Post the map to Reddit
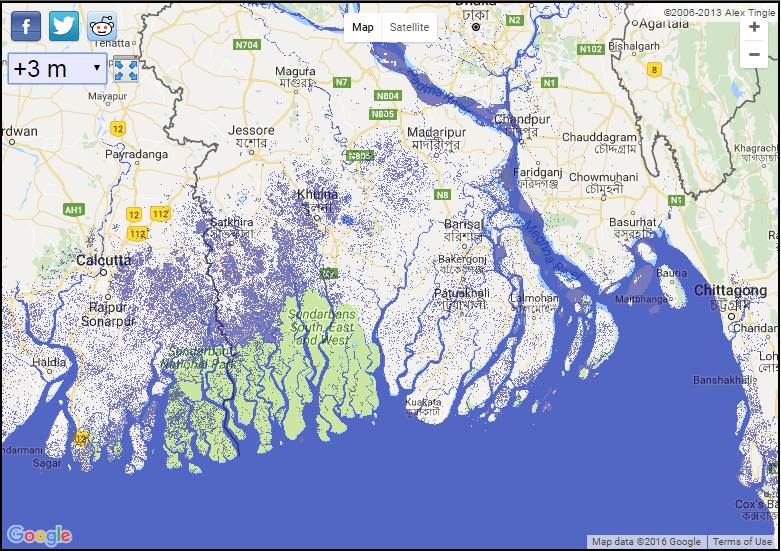This screenshot has height=551, width=781. [x=101, y=26]
